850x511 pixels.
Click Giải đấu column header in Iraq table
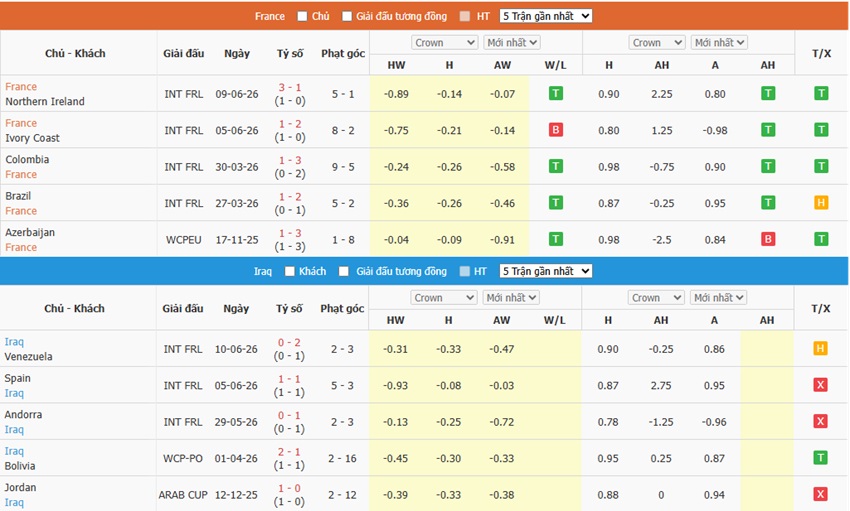coord(183,309)
